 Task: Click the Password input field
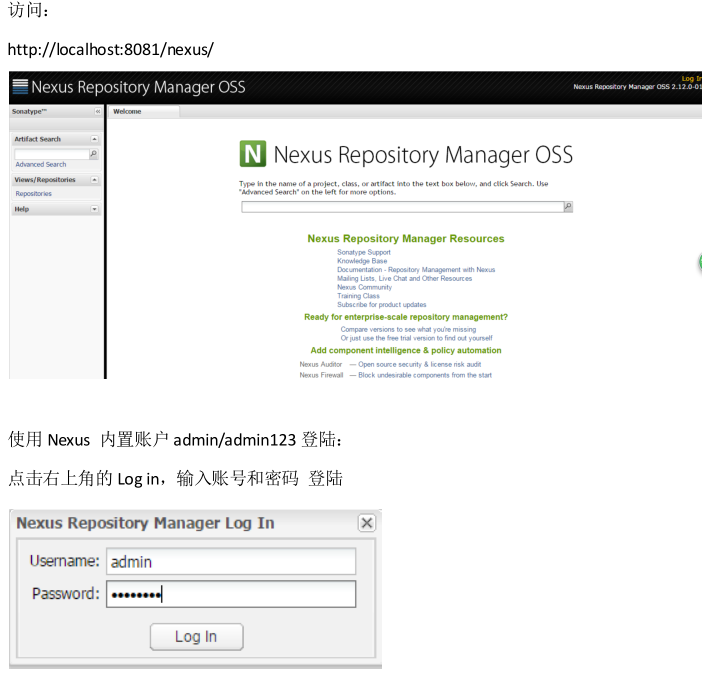[231, 594]
